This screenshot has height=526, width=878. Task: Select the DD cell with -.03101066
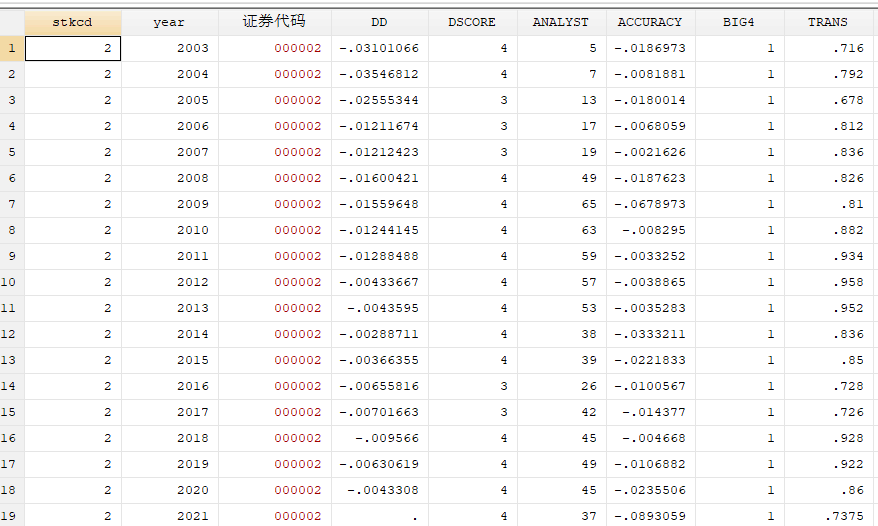point(379,48)
